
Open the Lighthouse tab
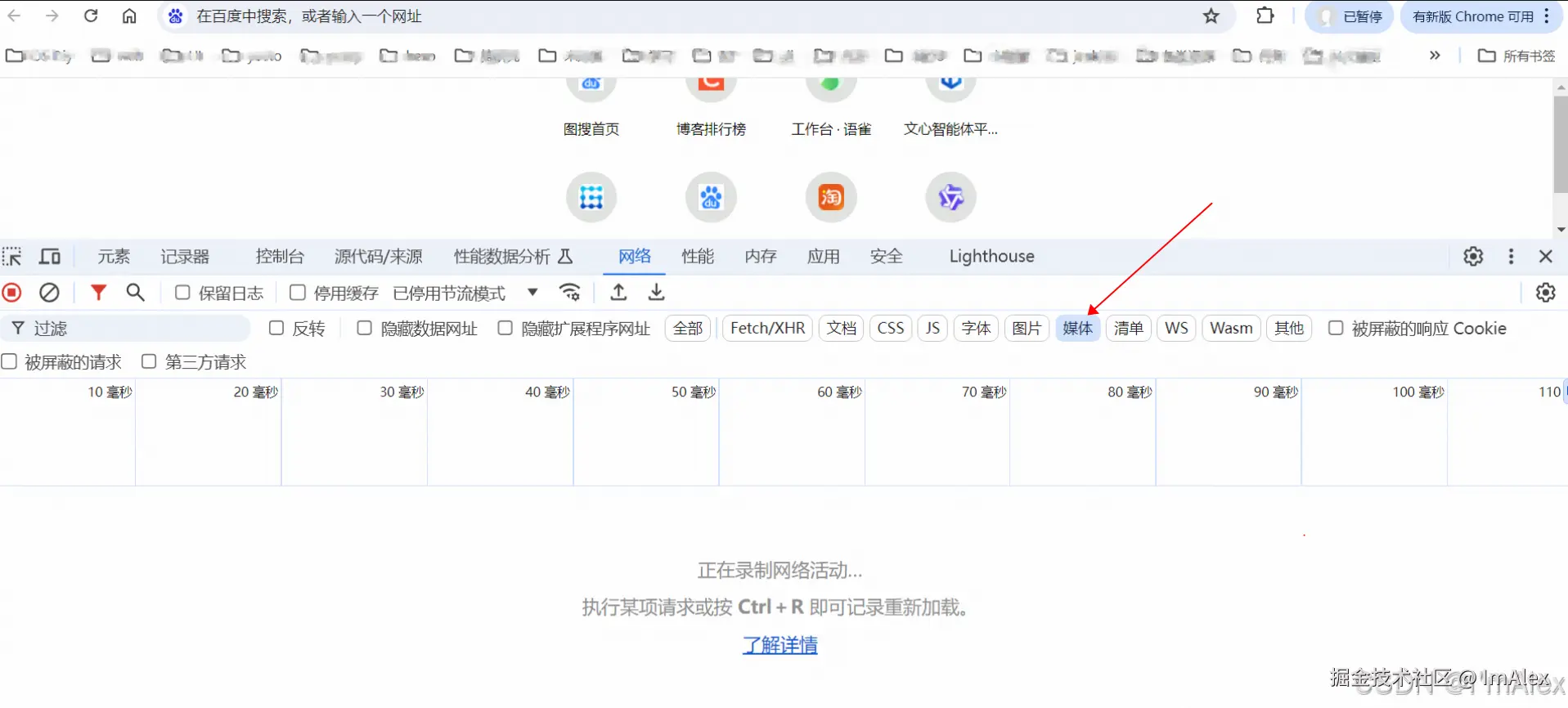[x=991, y=257]
